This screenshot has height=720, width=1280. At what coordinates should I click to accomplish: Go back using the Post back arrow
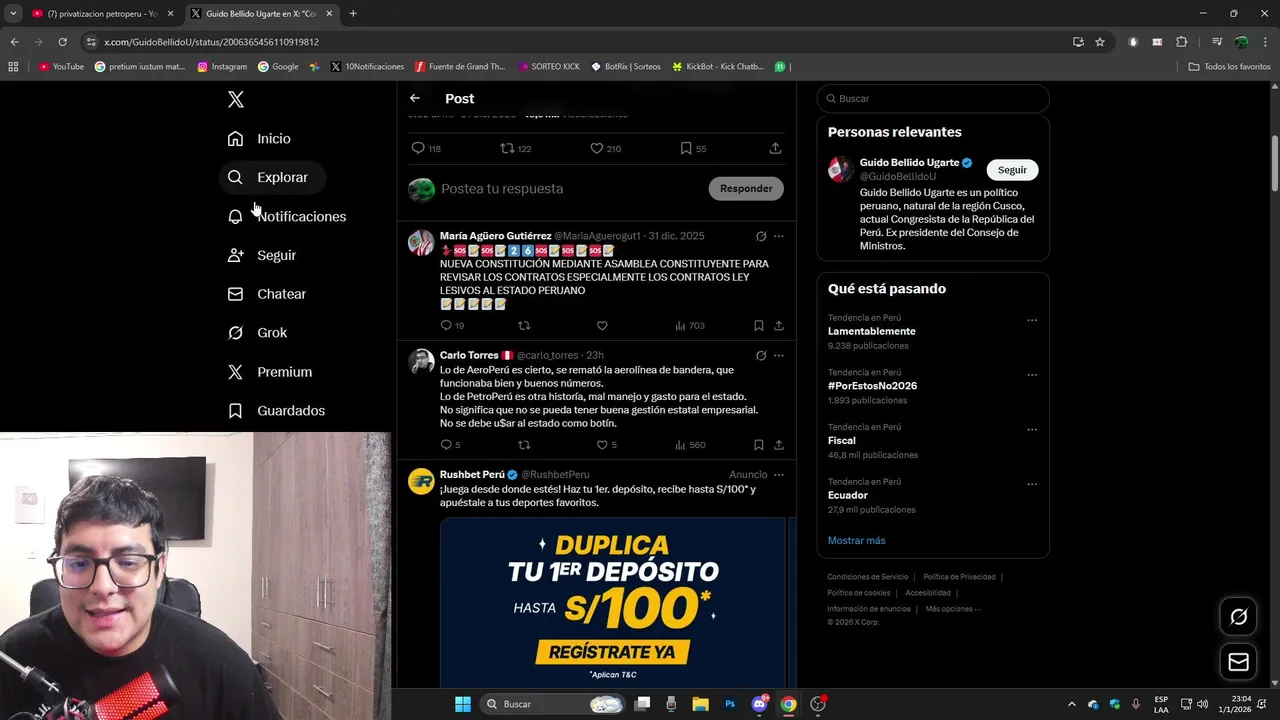click(415, 98)
